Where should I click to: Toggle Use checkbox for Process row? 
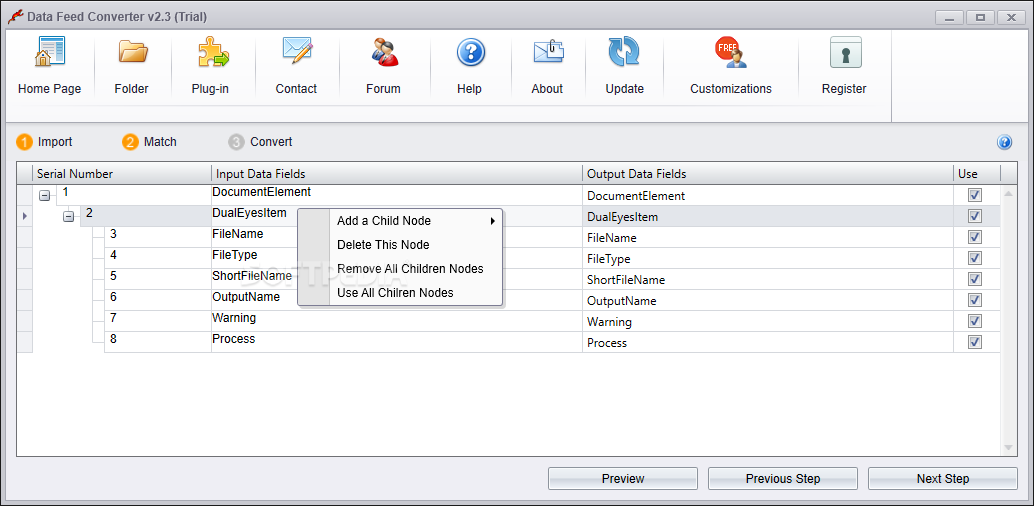click(x=975, y=342)
